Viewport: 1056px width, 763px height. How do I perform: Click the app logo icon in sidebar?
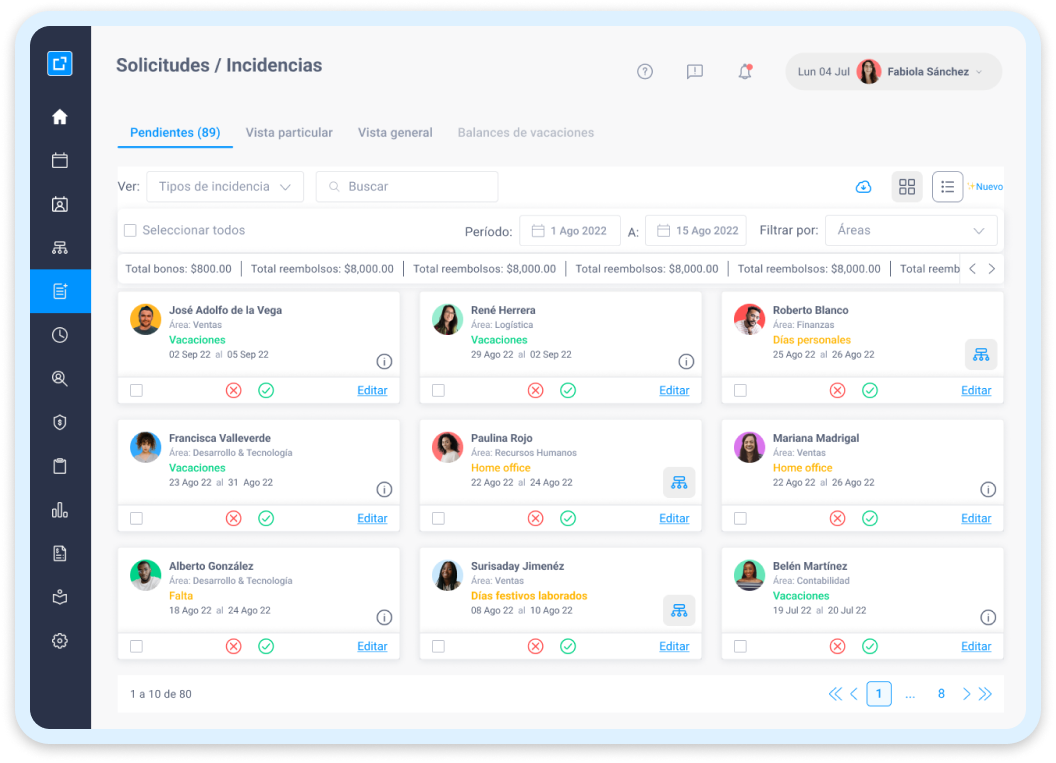click(60, 64)
